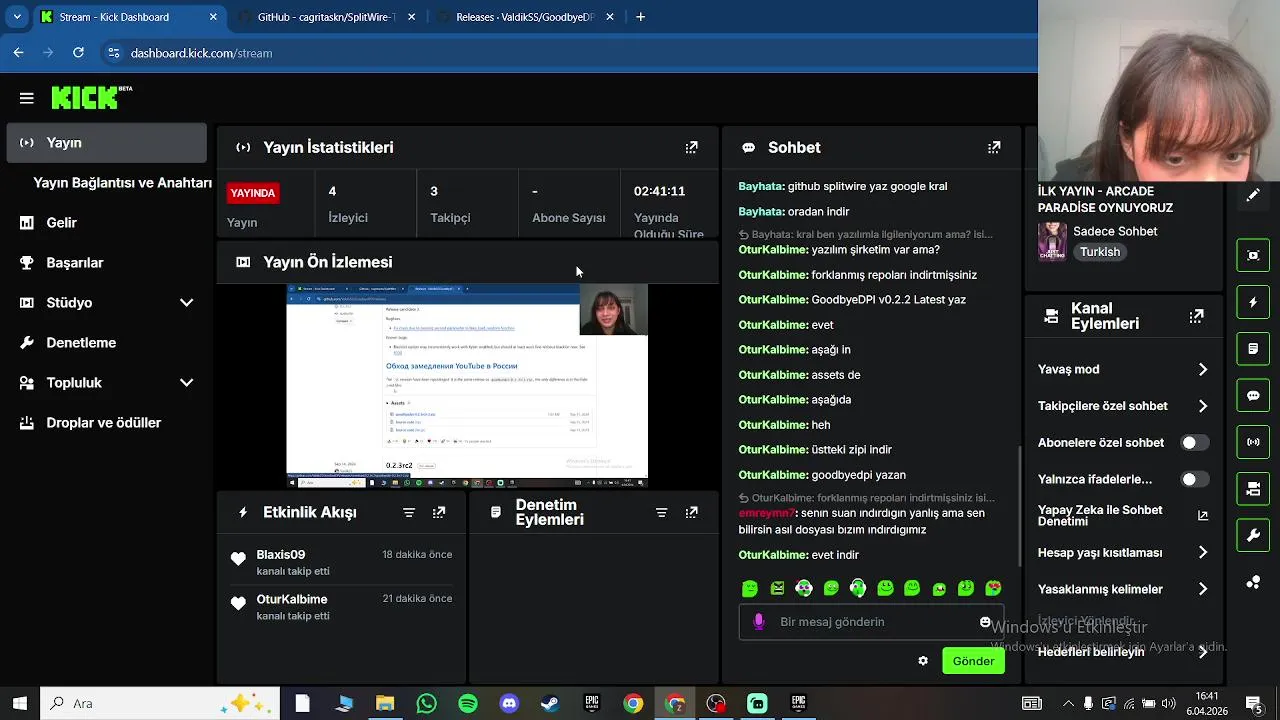Pop out the Sohbet chat panel
Image resolution: width=1280 pixels, height=720 pixels.
point(993,147)
